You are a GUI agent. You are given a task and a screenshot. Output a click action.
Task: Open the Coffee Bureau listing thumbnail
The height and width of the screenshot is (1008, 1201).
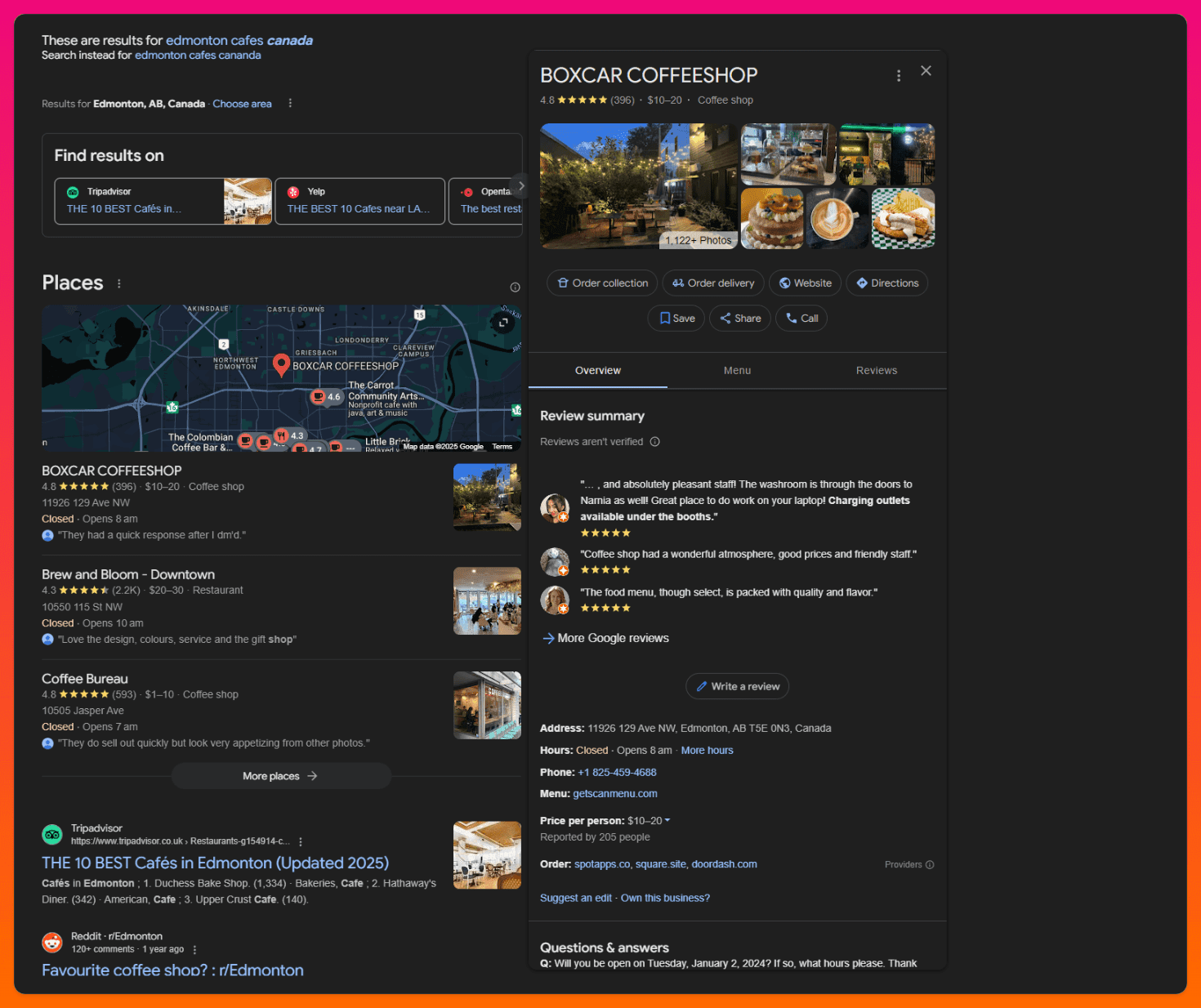click(487, 705)
